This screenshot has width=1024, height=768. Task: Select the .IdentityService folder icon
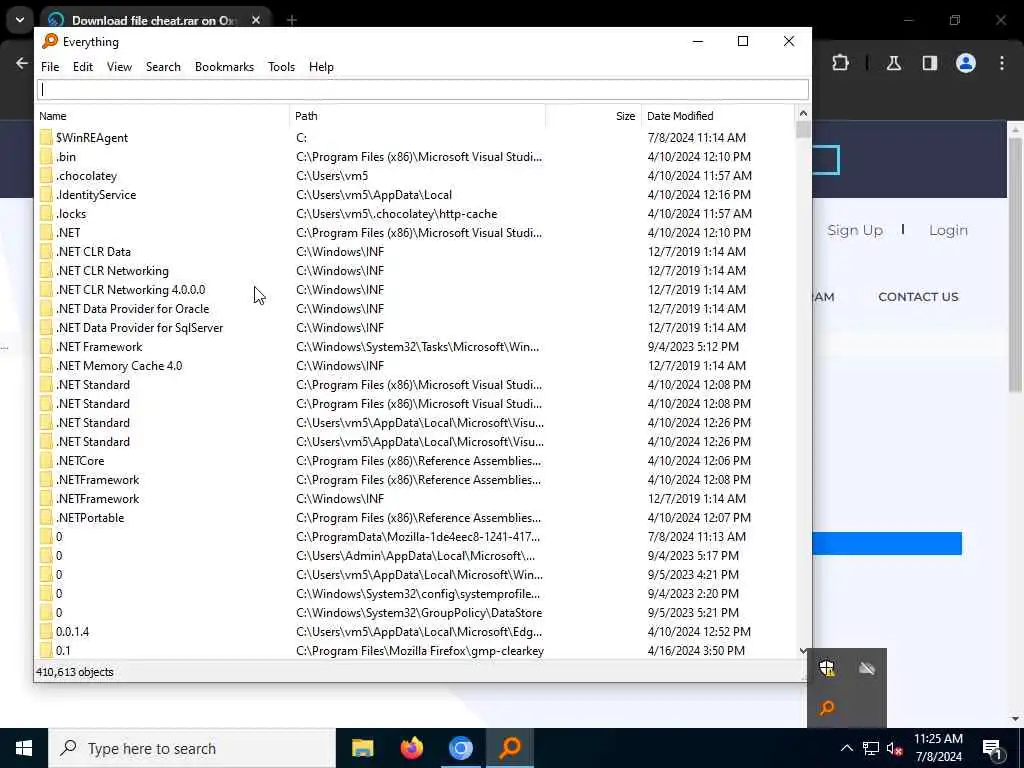pyautogui.click(x=46, y=194)
